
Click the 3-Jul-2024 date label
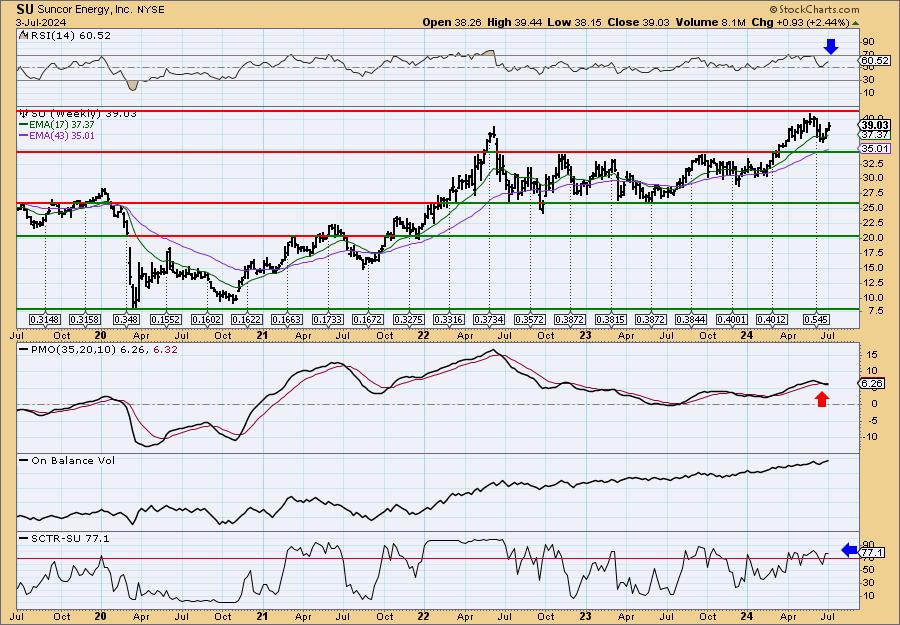pyautogui.click(x=41, y=23)
